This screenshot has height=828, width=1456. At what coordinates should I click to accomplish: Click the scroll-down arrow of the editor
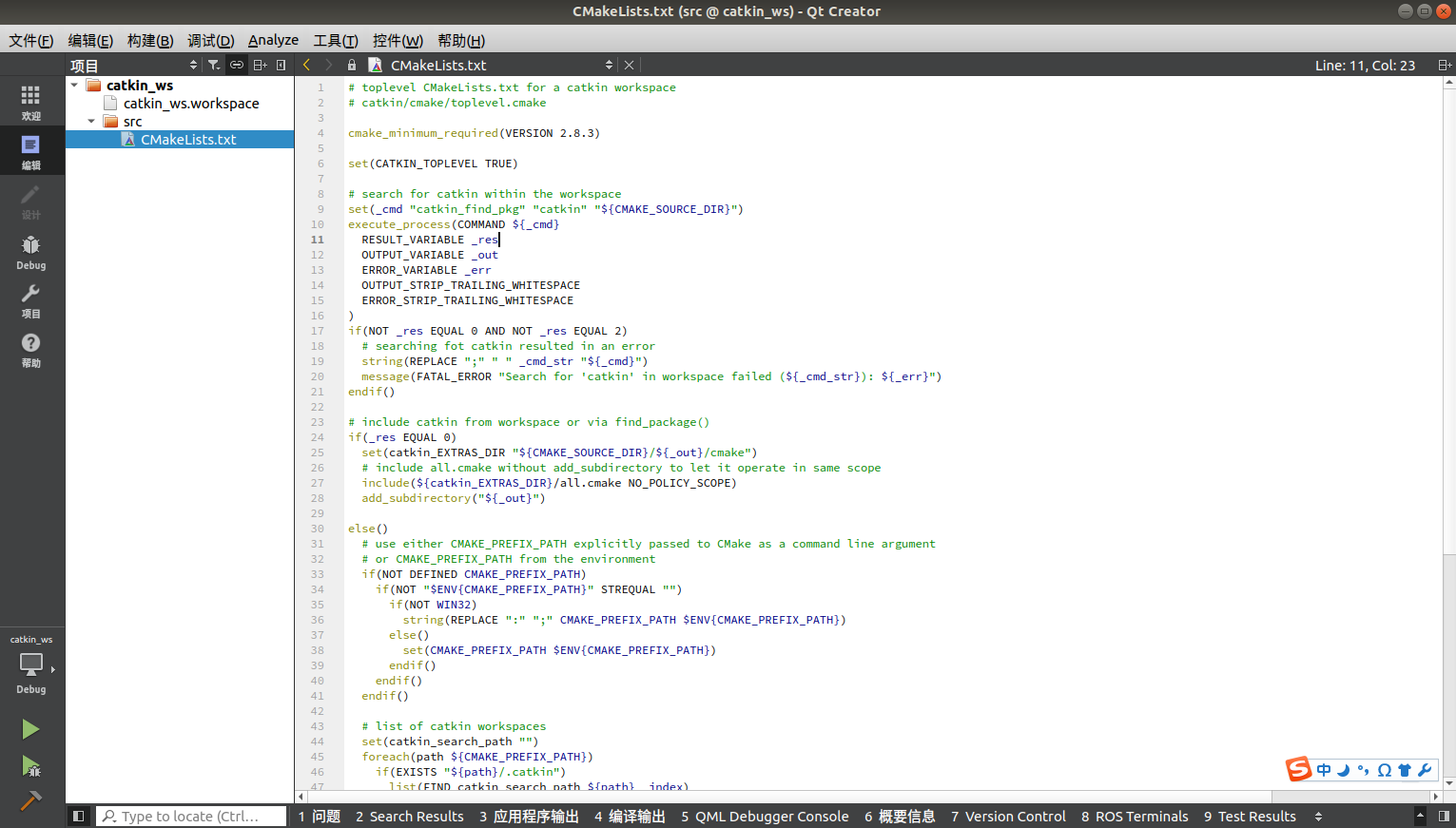(x=1449, y=783)
